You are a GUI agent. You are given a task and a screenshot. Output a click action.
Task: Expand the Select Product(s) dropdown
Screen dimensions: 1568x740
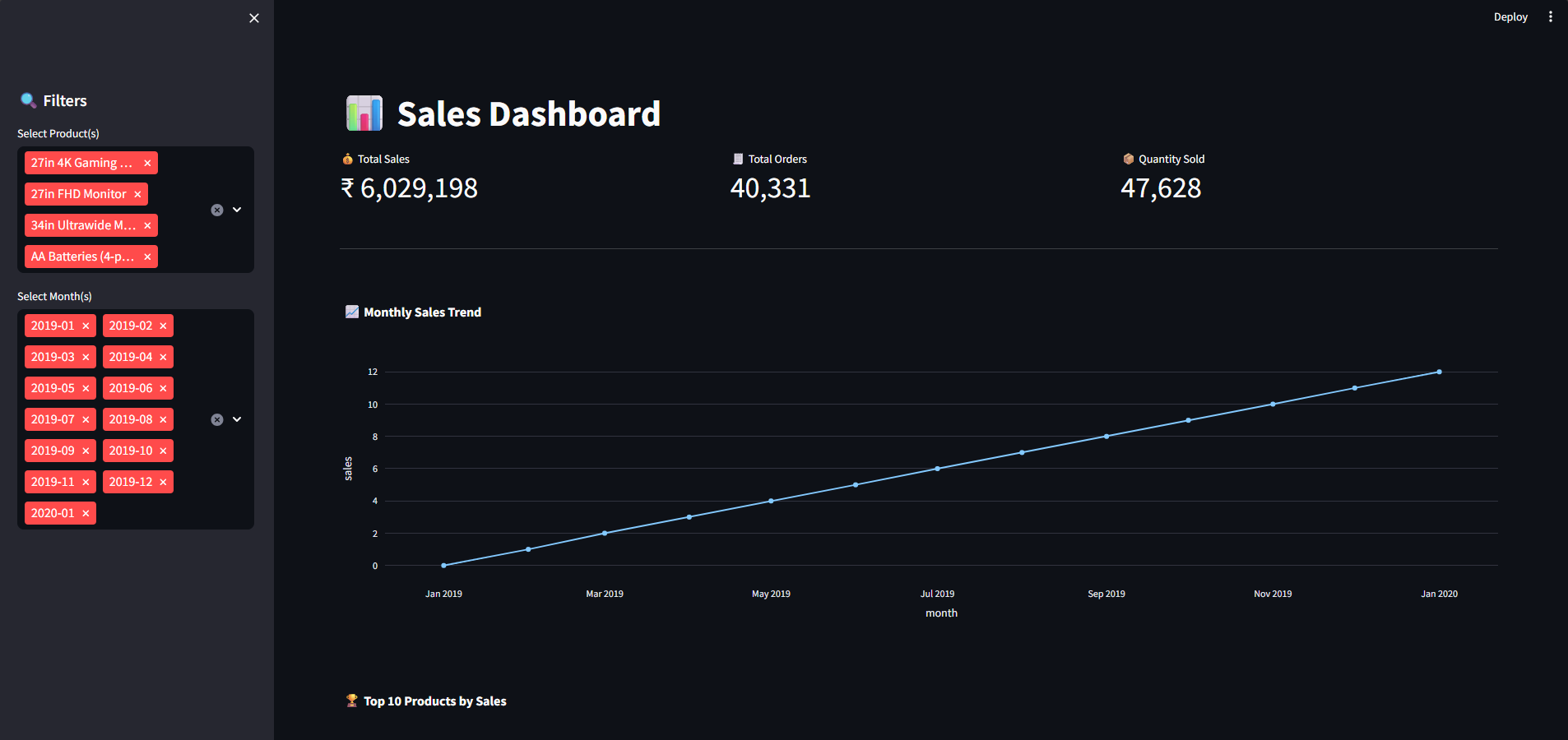click(x=237, y=210)
